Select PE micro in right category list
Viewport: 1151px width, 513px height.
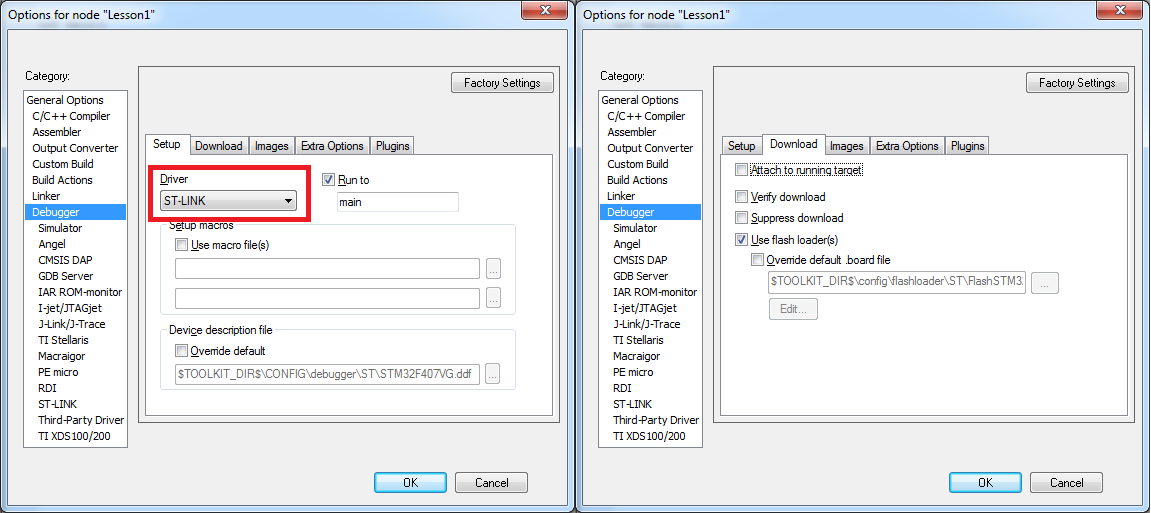pos(633,372)
